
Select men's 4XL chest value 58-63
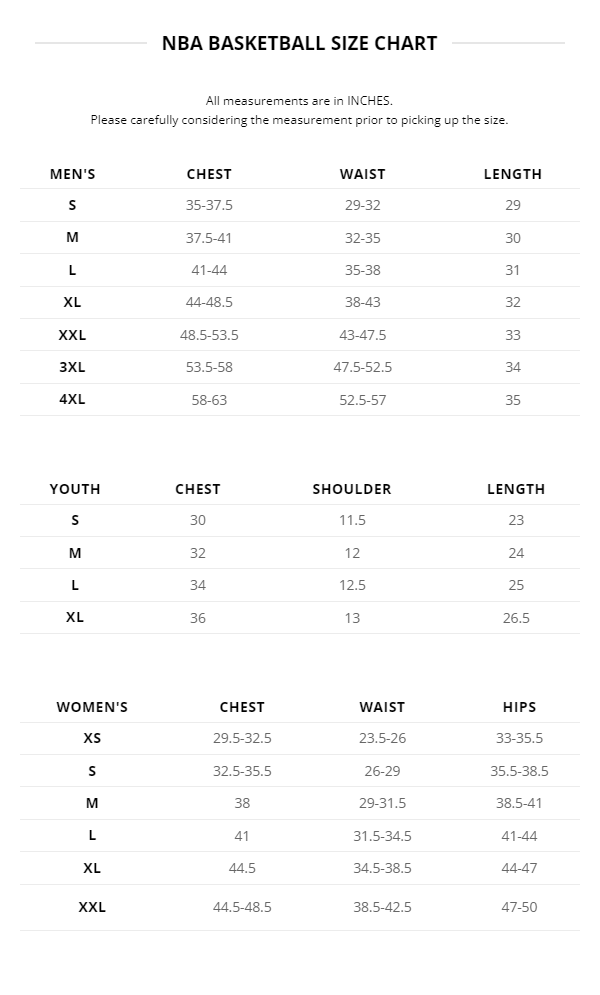pyautogui.click(x=209, y=400)
